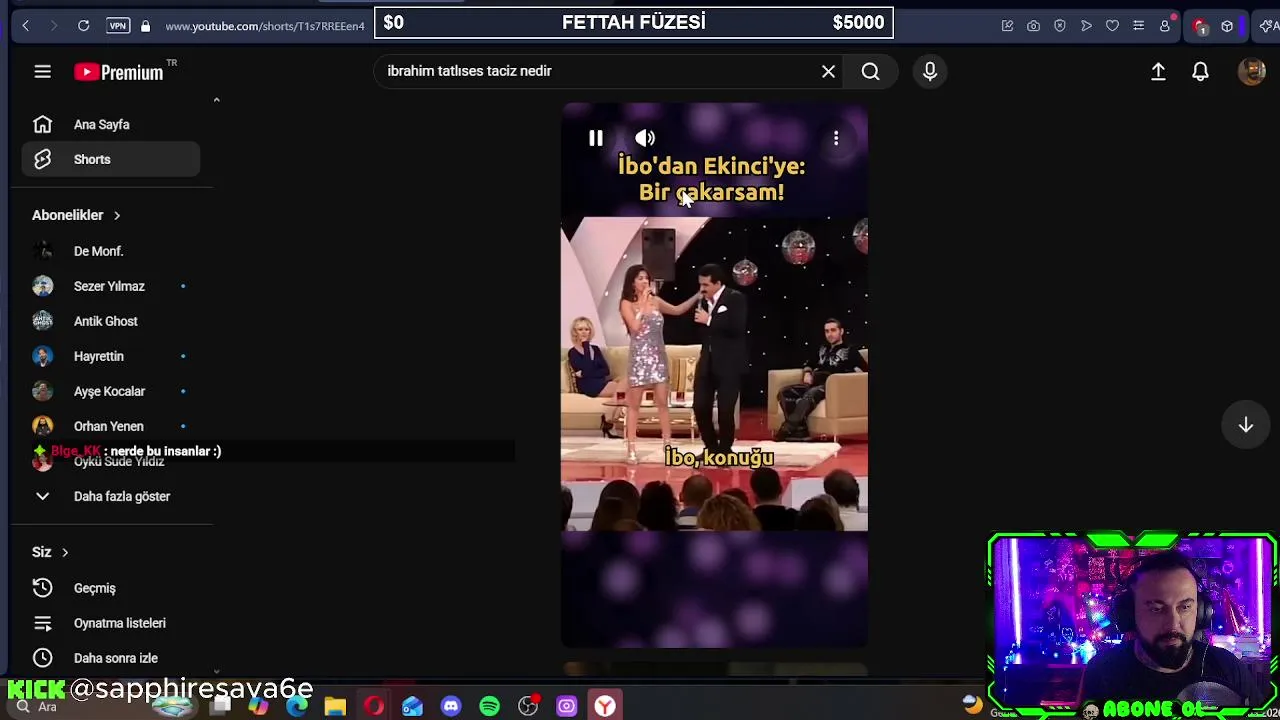Open the extensions cube icon
This screenshot has height=720, width=1280.
pyautogui.click(x=1227, y=26)
